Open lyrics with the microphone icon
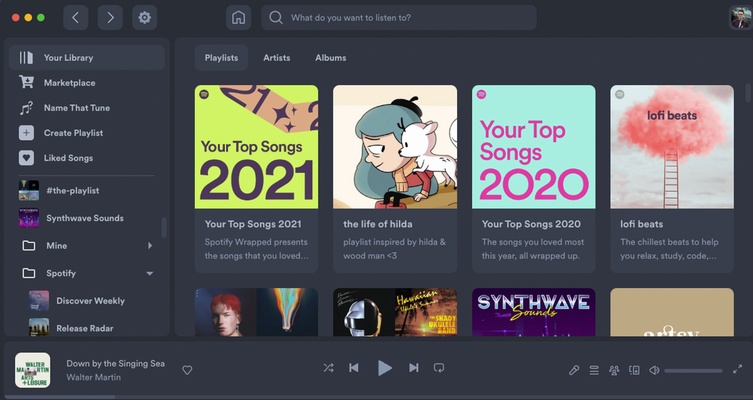Image resolution: width=753 pixels, height=400 pixels. (x=573, y=370)
